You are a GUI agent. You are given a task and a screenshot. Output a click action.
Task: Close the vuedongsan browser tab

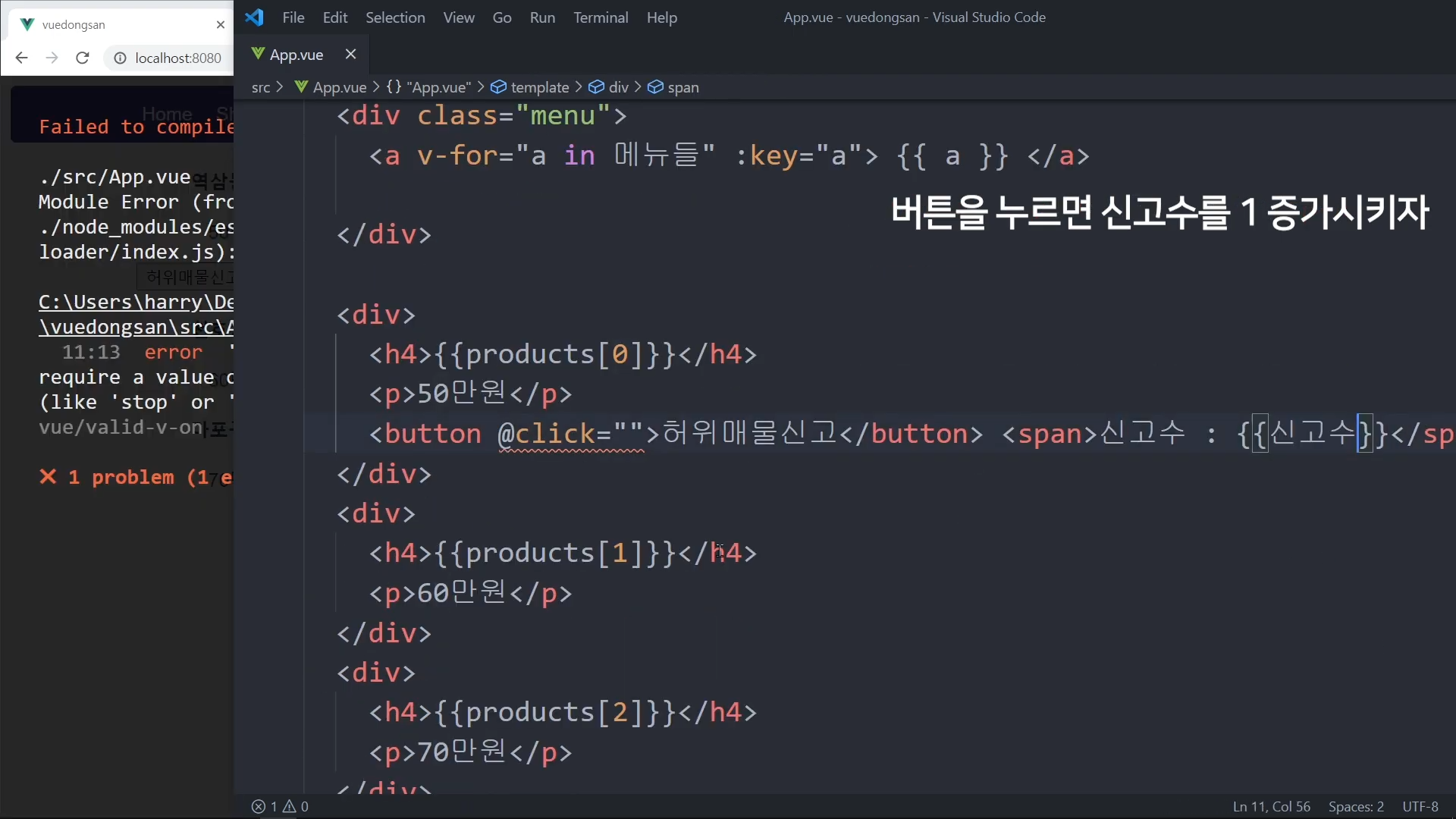click(x=220, y=24)
